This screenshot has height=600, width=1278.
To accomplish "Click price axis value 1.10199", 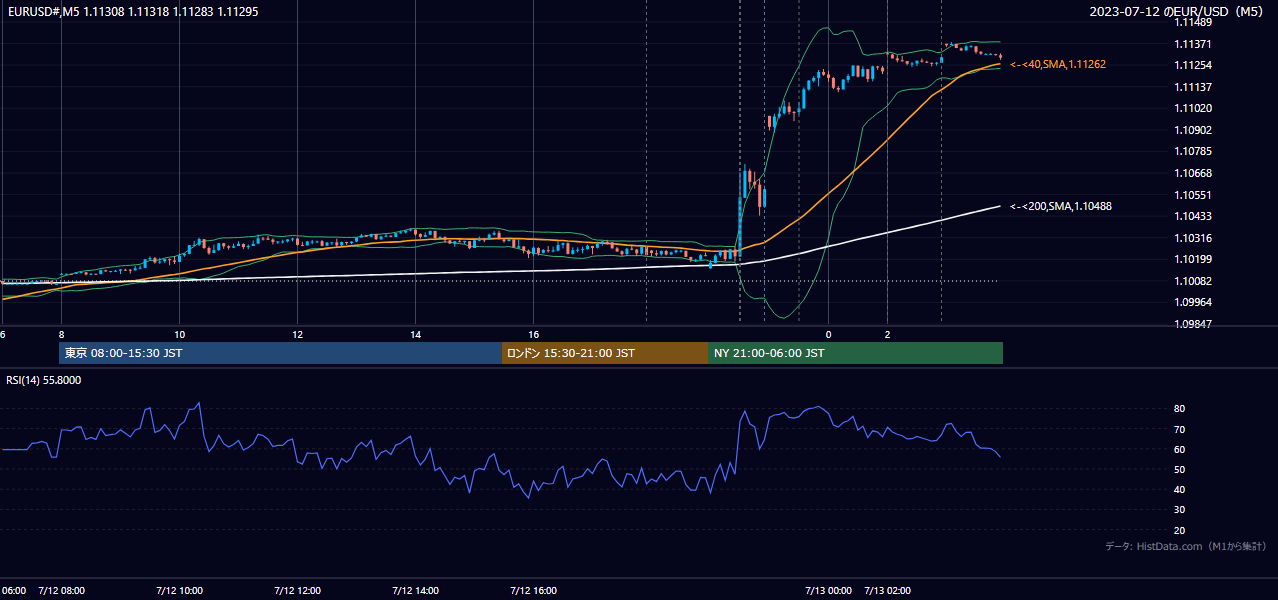I will [1193, 259].
